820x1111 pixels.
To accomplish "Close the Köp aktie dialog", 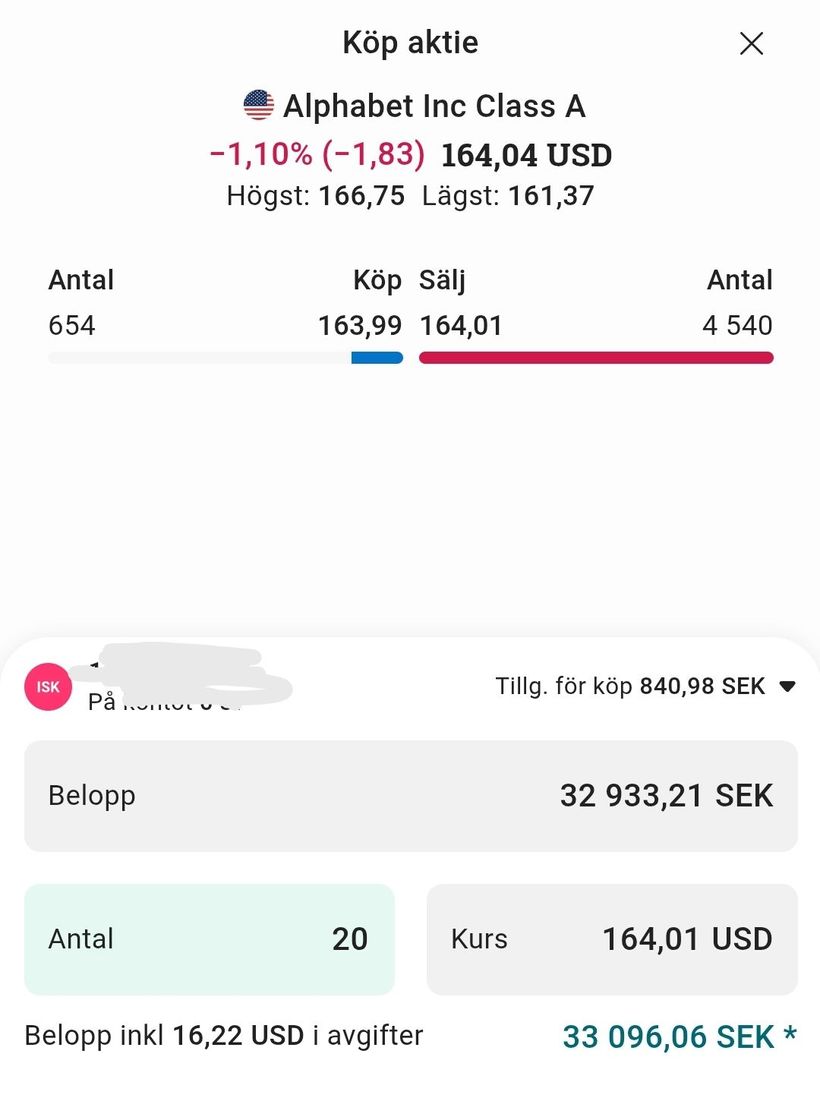I will 750,43.
